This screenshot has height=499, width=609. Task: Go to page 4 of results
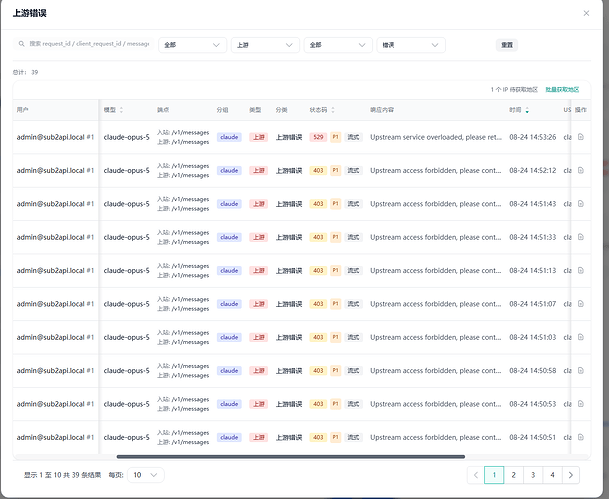[x=552, y=475]
